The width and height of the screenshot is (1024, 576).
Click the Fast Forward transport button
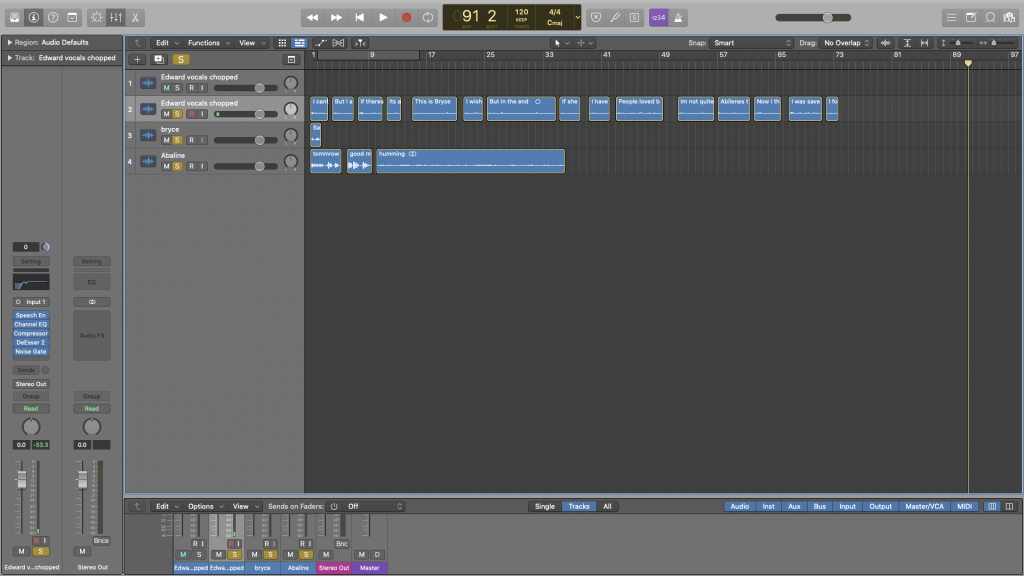336,18
